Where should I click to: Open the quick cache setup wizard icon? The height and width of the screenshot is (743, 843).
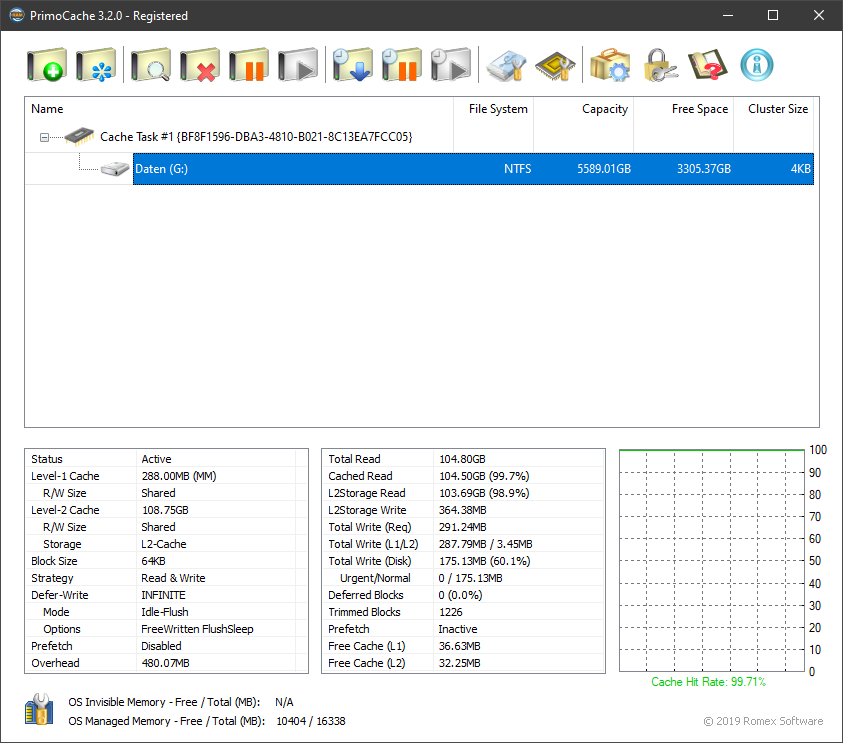tap(96, 65)
